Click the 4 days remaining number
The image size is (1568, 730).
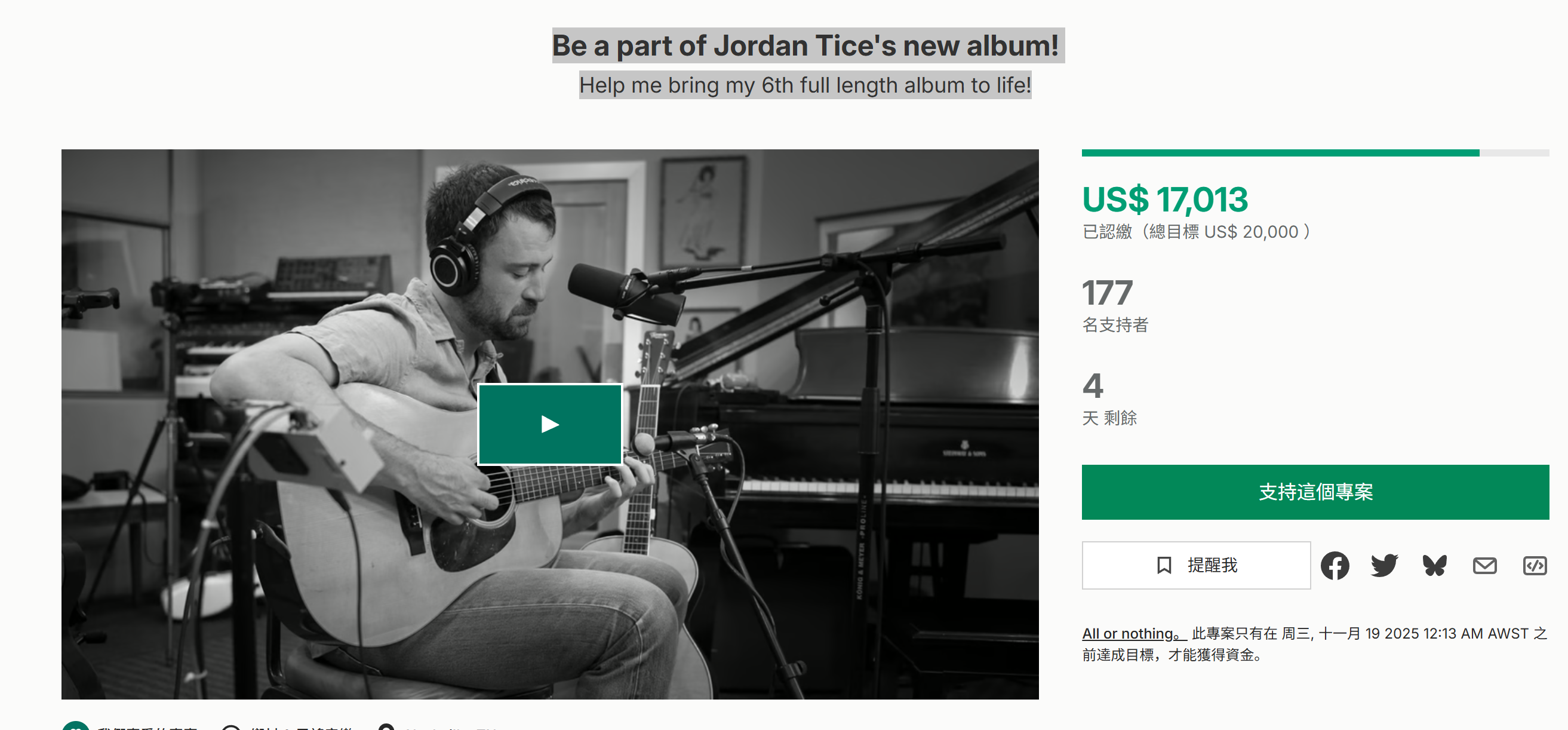click(x=1092, y=385)
